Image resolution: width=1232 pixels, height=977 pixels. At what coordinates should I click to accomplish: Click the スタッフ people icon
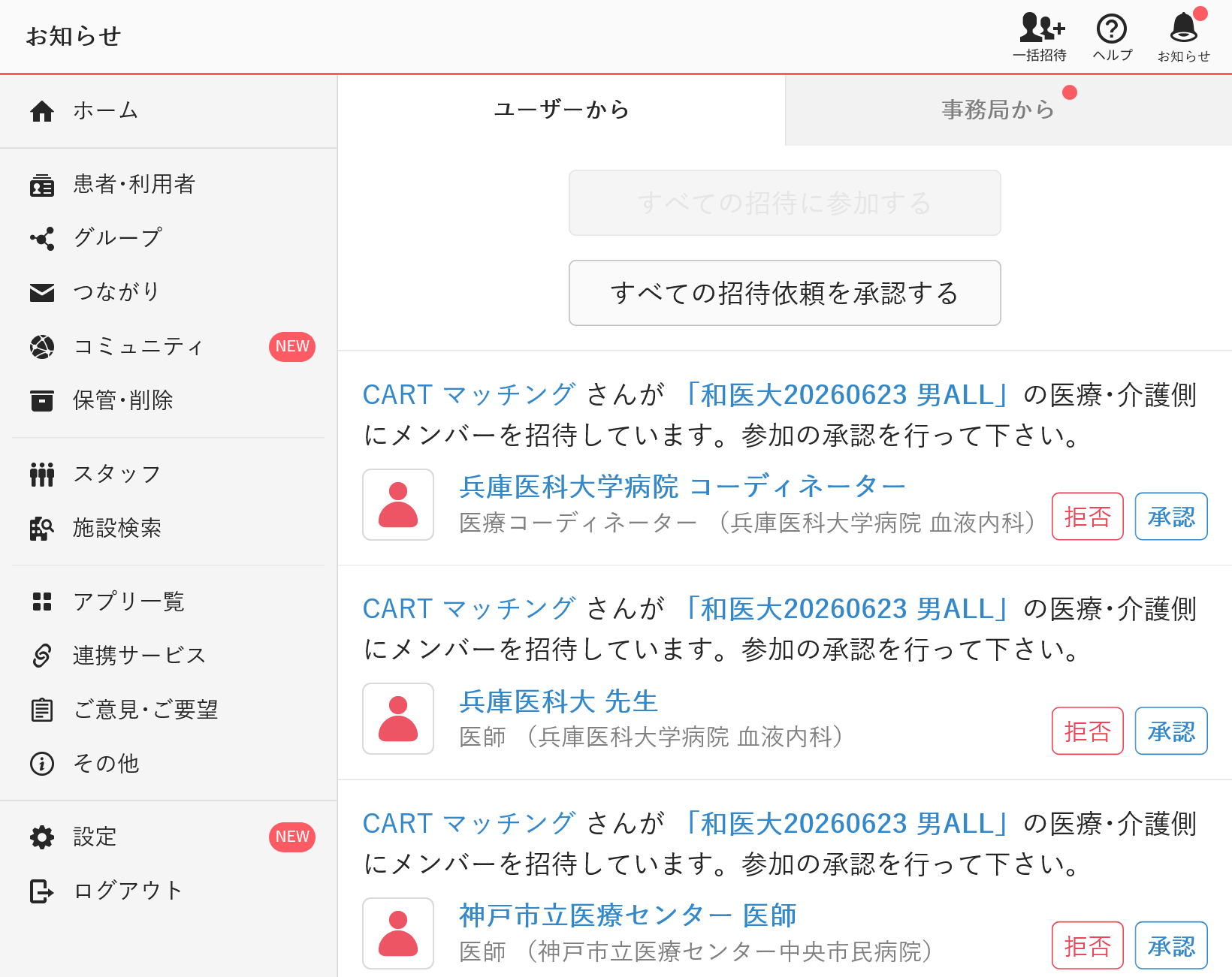click(42, 475)
